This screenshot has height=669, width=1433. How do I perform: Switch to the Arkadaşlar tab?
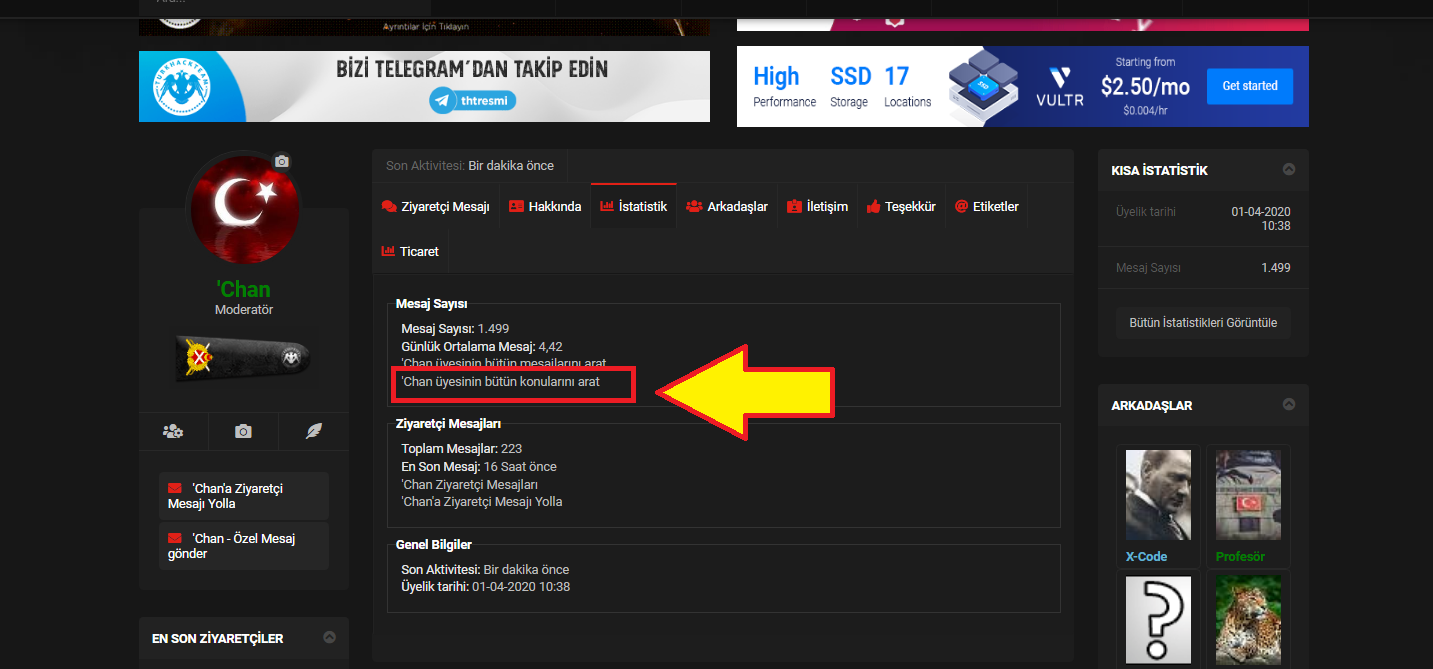pos(727,206)
